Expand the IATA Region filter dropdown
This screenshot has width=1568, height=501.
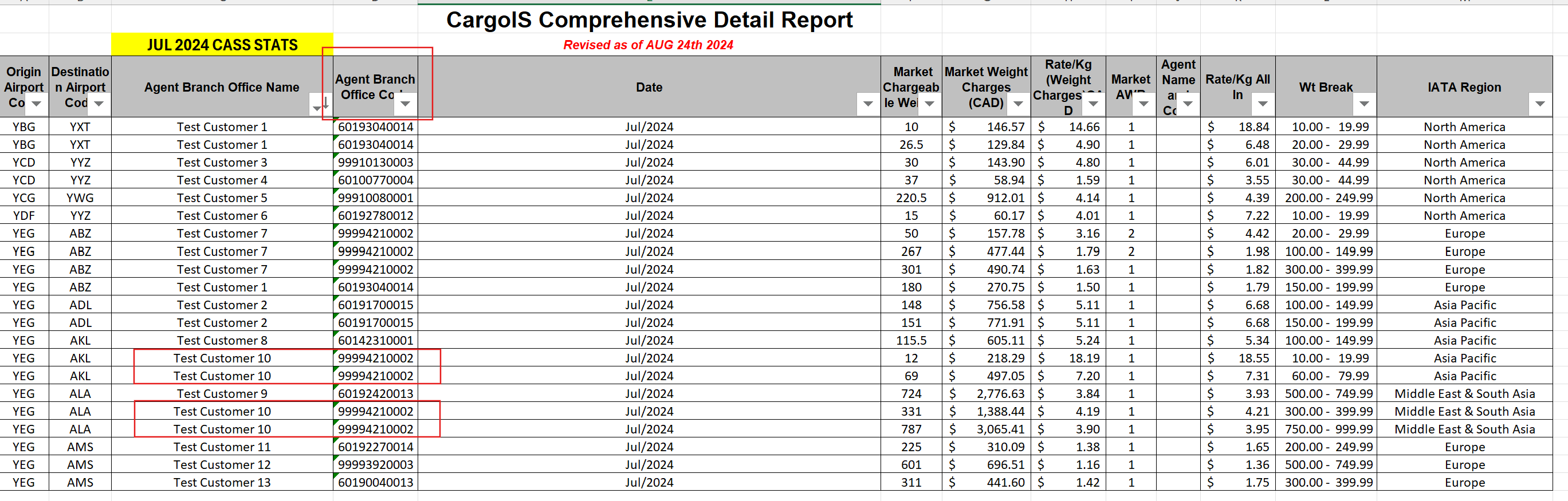1540,104
